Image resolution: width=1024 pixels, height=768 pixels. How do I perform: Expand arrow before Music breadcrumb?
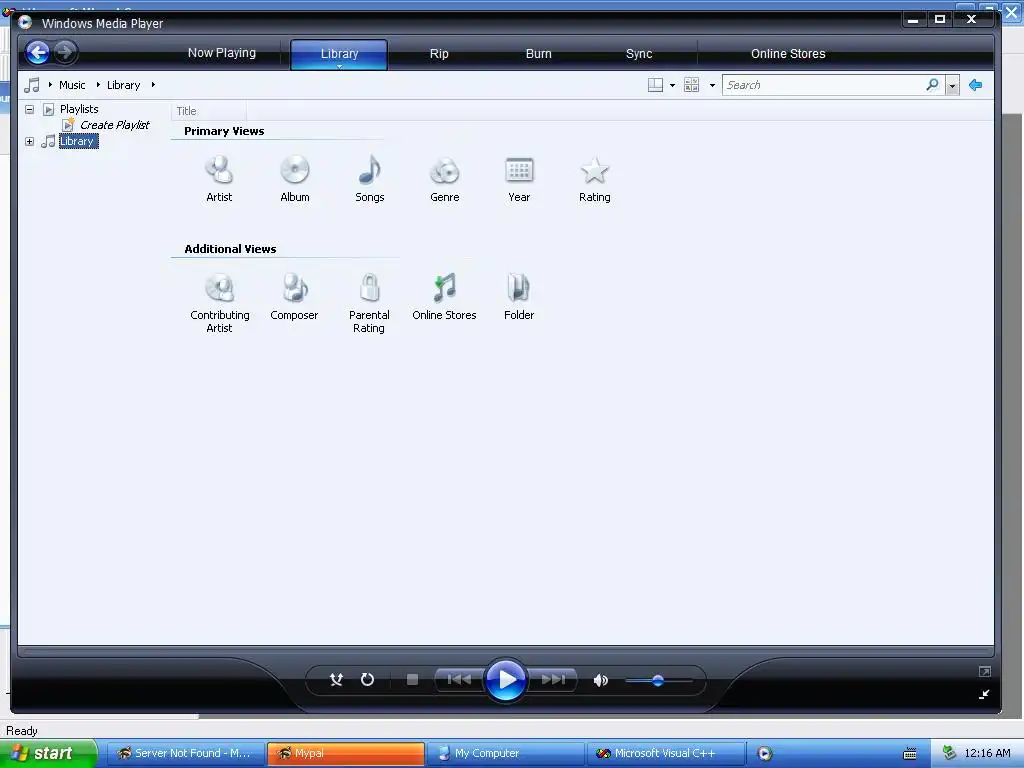(50, 85)
